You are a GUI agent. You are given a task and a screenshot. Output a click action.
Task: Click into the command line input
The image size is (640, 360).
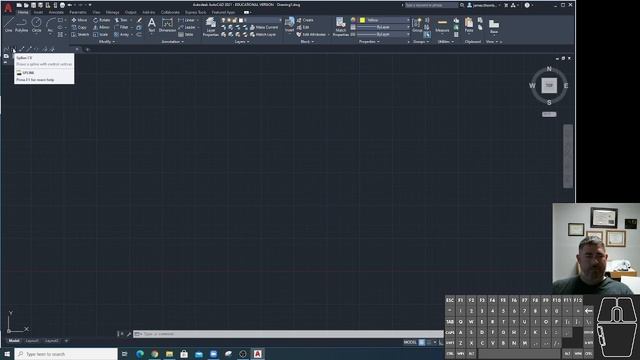coord(288,334)
